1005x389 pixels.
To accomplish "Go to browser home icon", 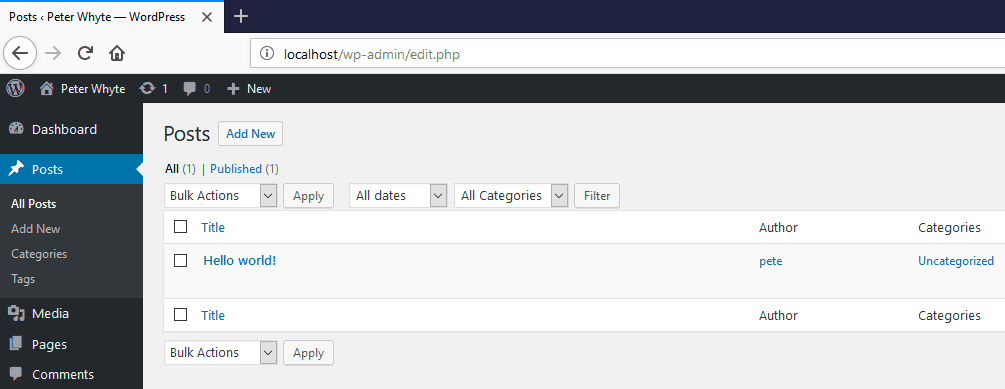I will pos(117,53).
